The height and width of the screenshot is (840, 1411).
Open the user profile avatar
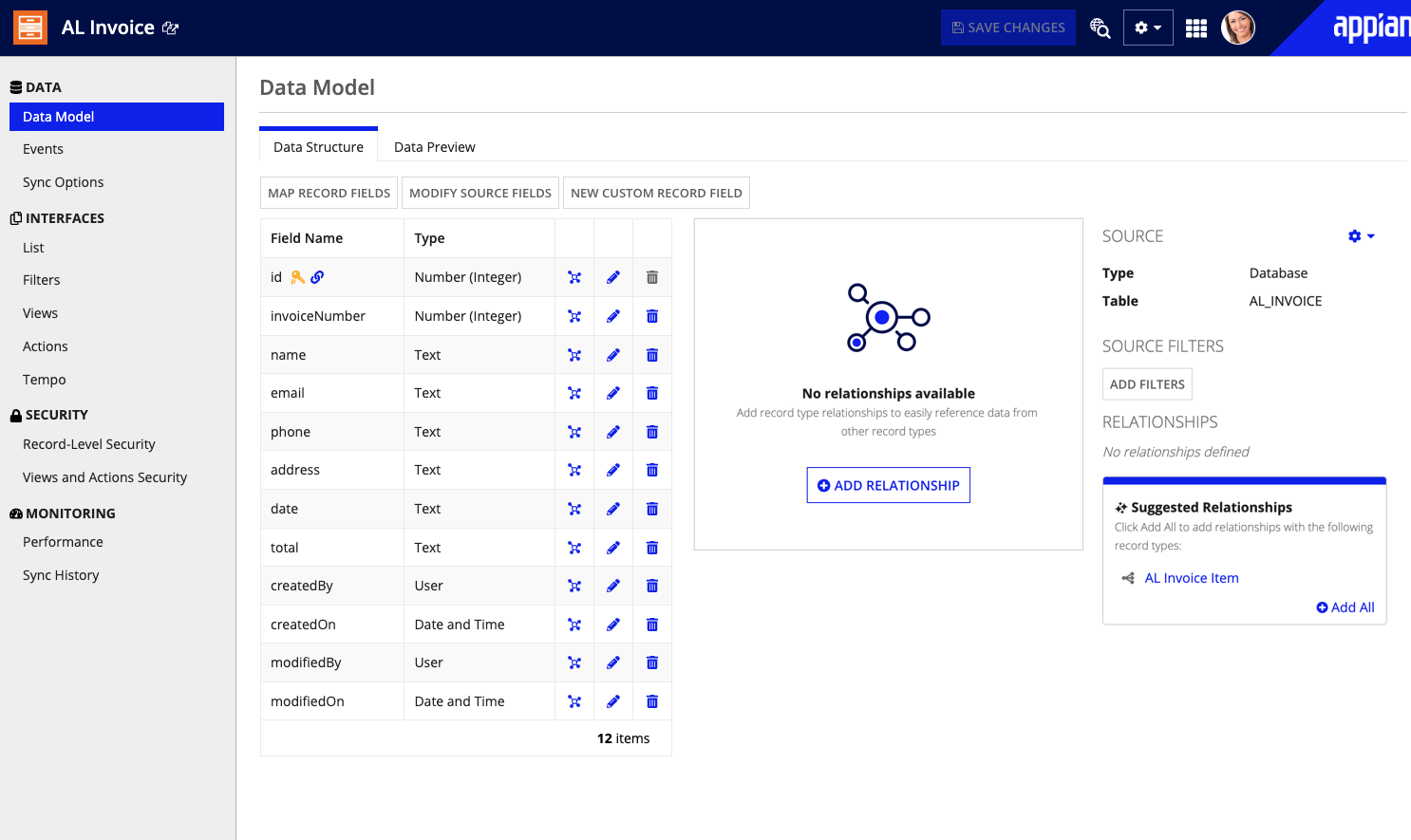pyautogui.click(x=1238, y=28)
